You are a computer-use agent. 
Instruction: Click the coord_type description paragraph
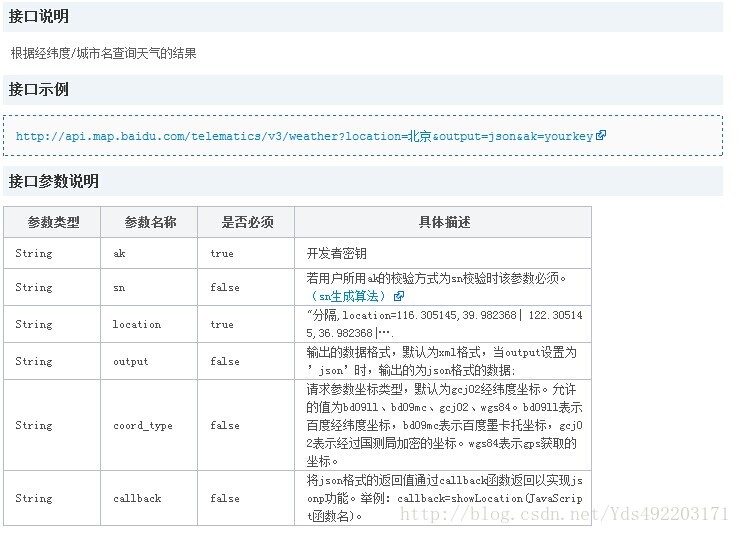point(444,425)
